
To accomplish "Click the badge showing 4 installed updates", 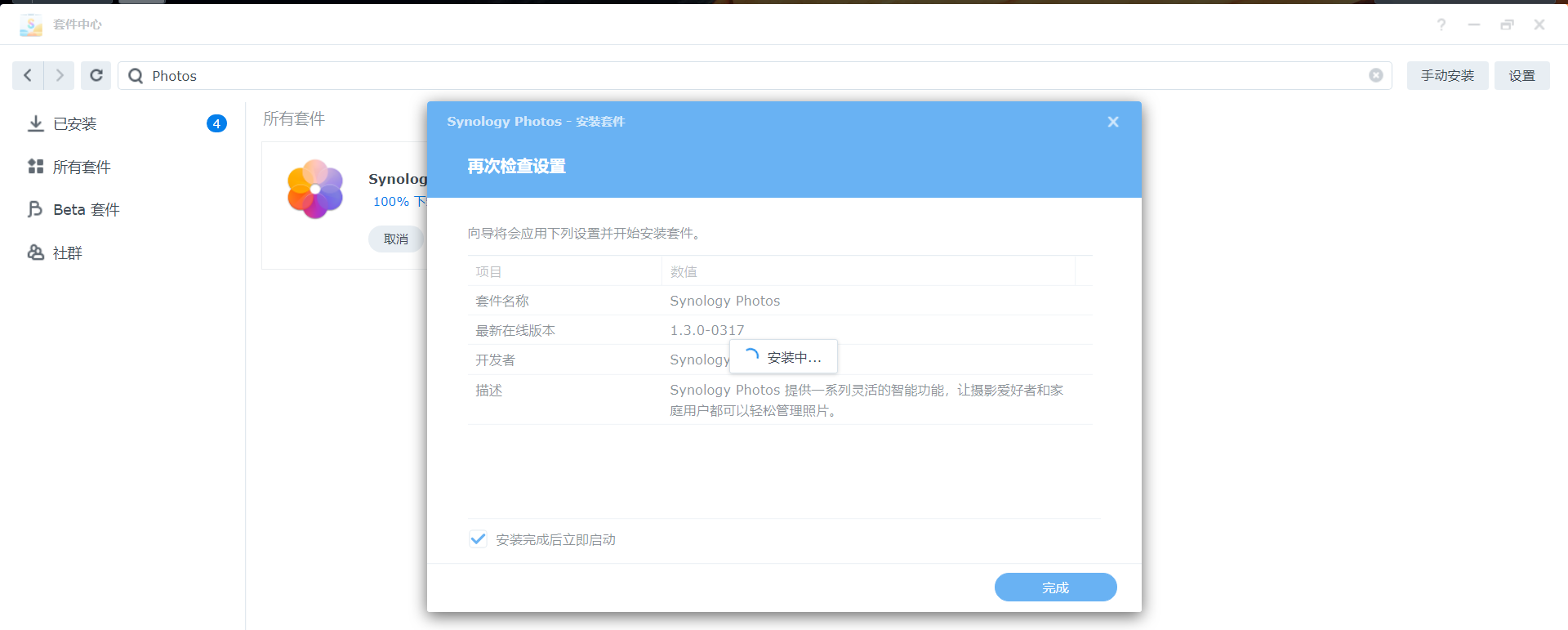I will (x=216, y=123).
